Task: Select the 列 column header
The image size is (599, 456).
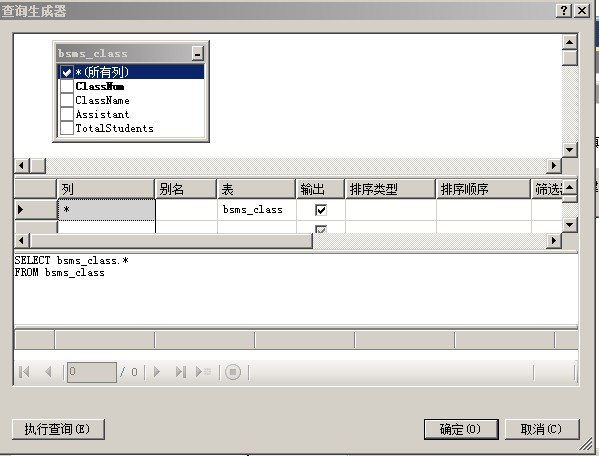Action: click(106, 189)
